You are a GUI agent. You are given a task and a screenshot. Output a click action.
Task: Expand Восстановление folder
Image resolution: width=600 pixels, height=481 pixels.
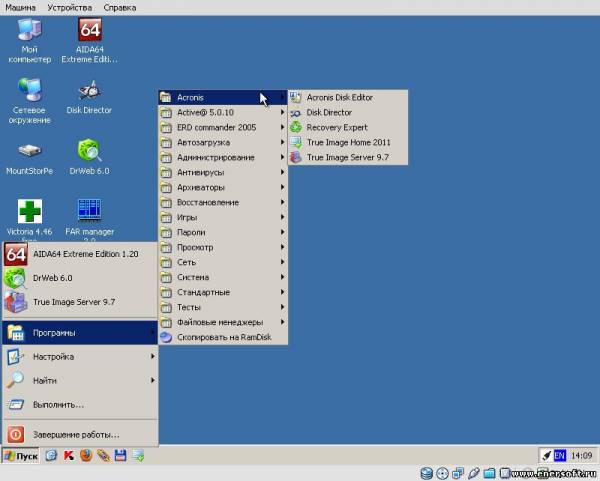point(223,202)
